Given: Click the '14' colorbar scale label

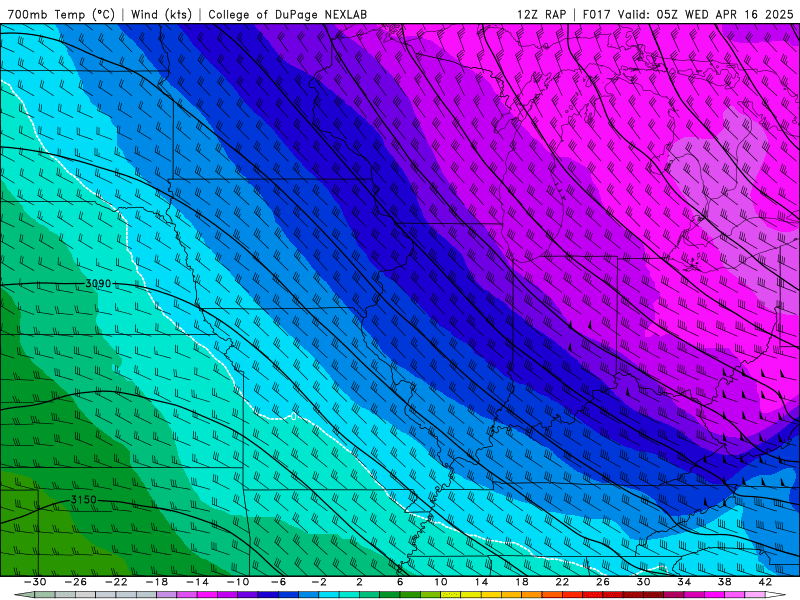Looking at the screenshot, I should pos(481,582).
